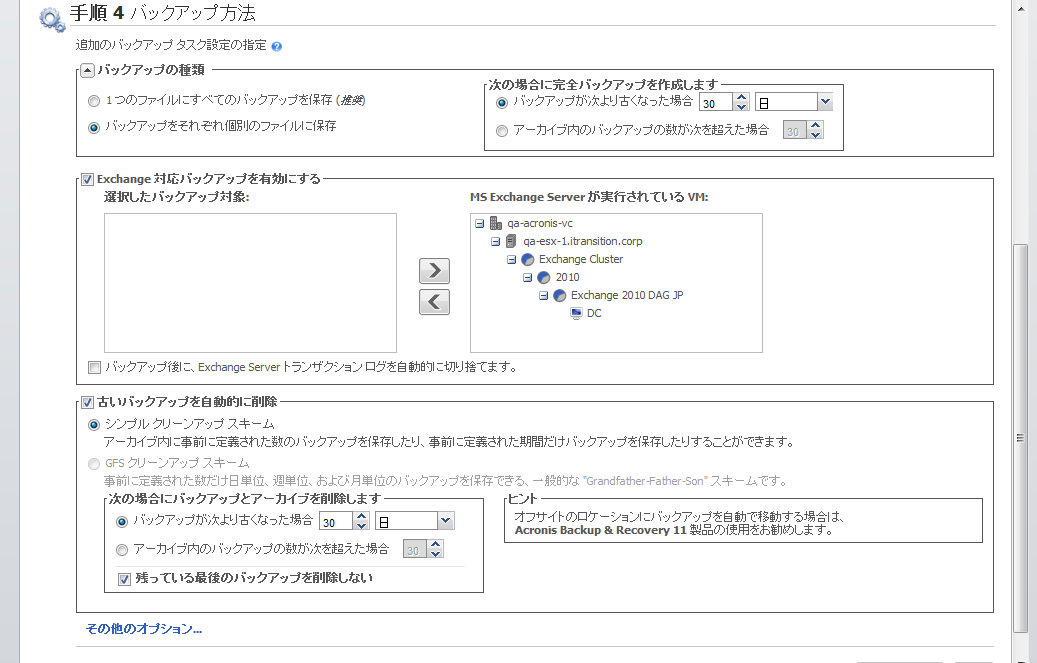Click the help icon beside the task settings heading
Viewport: 1037px width, 663px height.
pos(276,46)
